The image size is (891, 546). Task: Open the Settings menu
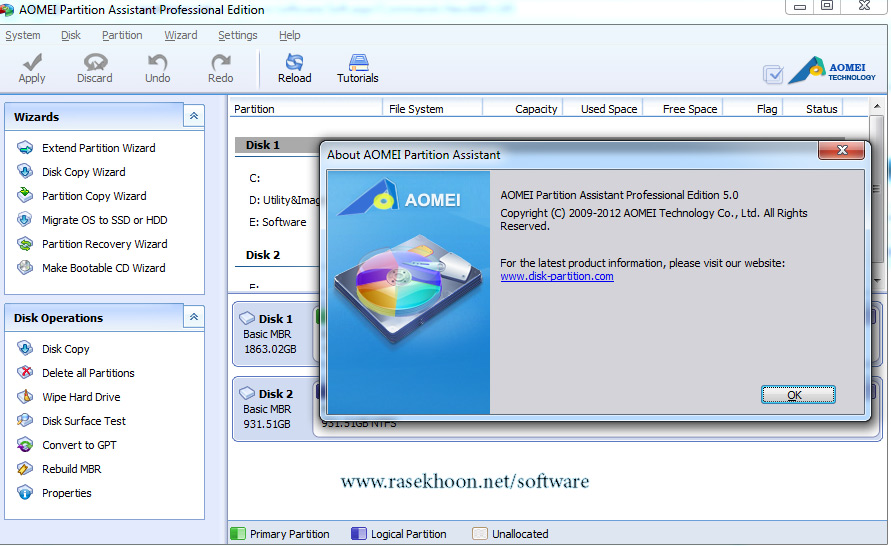pyautogui.click(x=238, y=35)
